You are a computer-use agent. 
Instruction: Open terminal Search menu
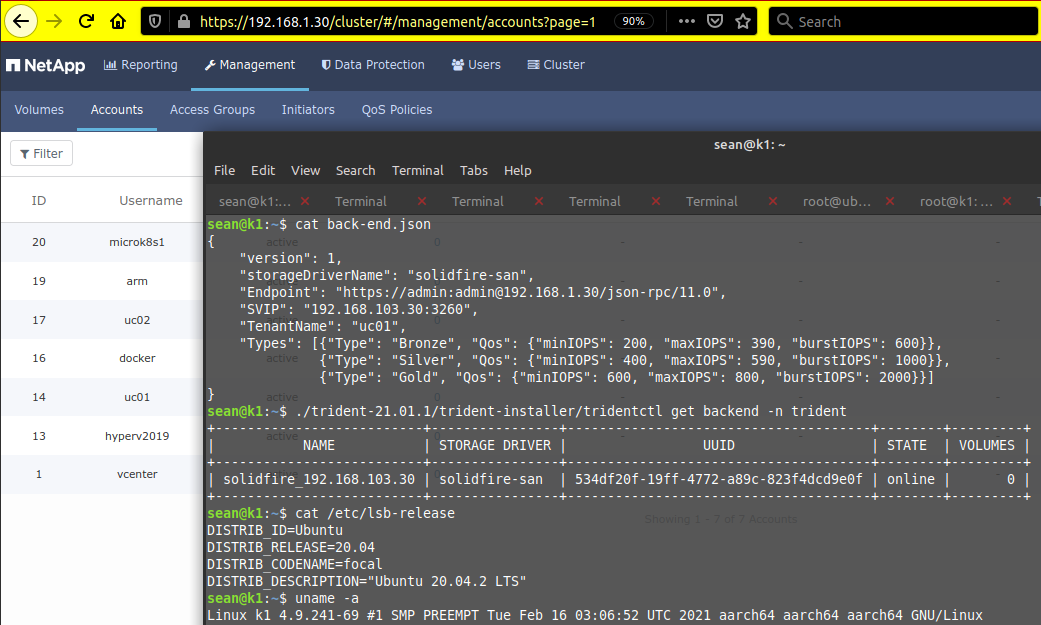point(355,171)
